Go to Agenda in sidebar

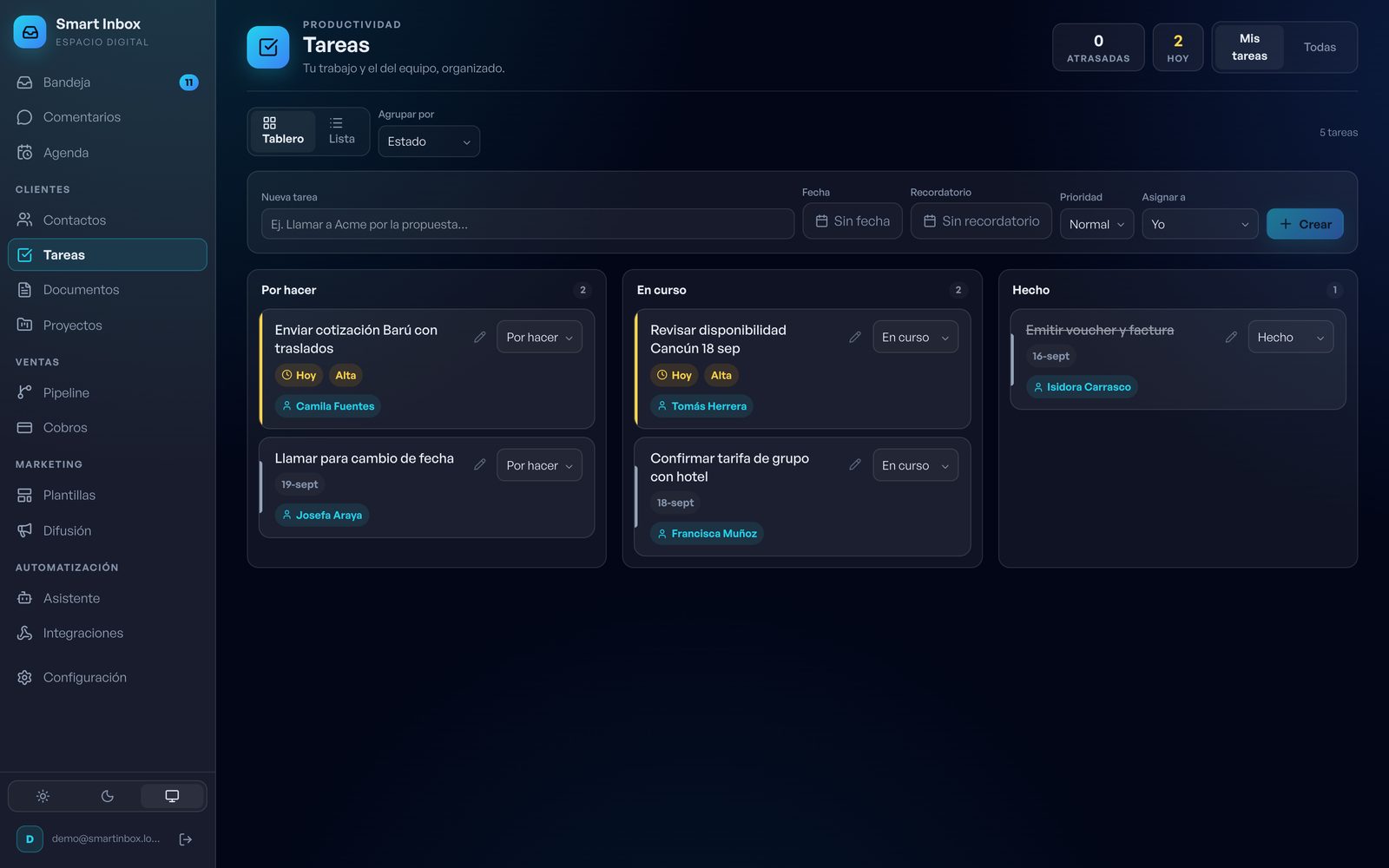click(108, 153)
